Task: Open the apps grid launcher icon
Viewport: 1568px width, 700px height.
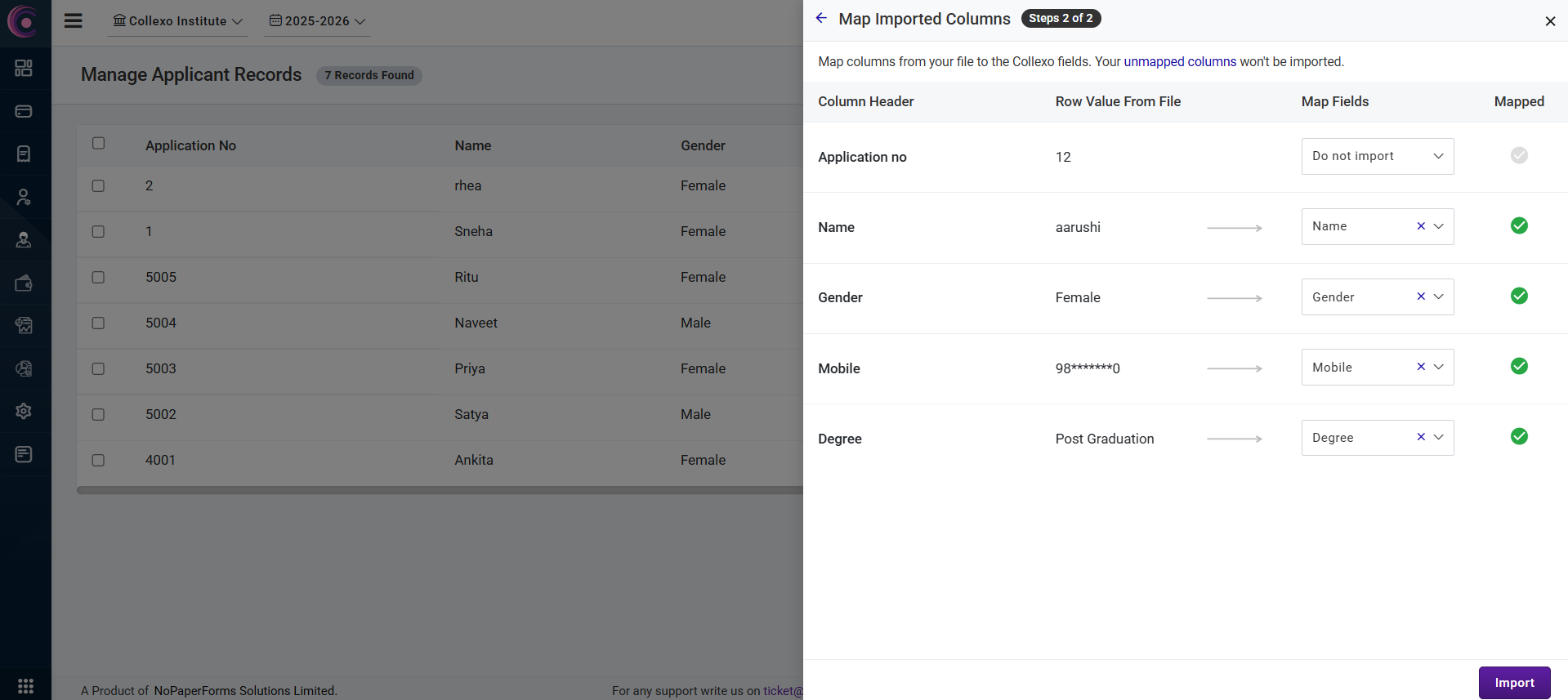Action: pyautogui.click(x=25, y=685)
